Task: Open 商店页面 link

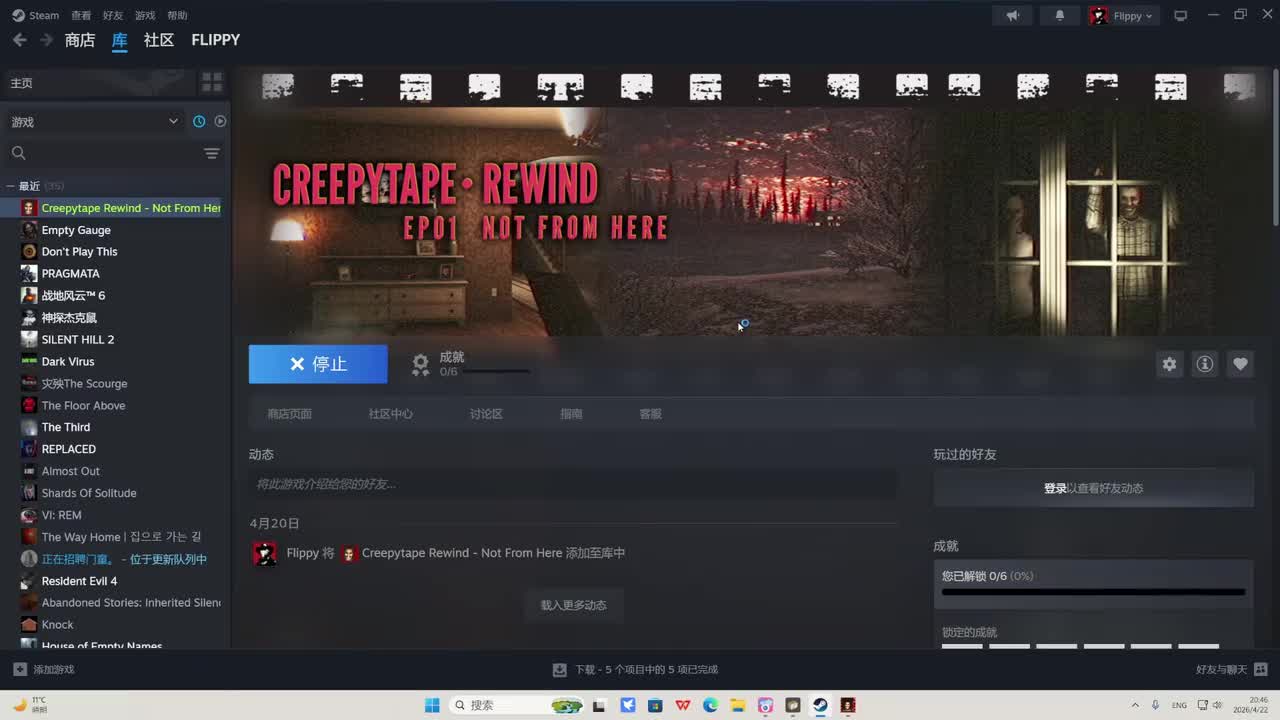Action: [290, 414]
